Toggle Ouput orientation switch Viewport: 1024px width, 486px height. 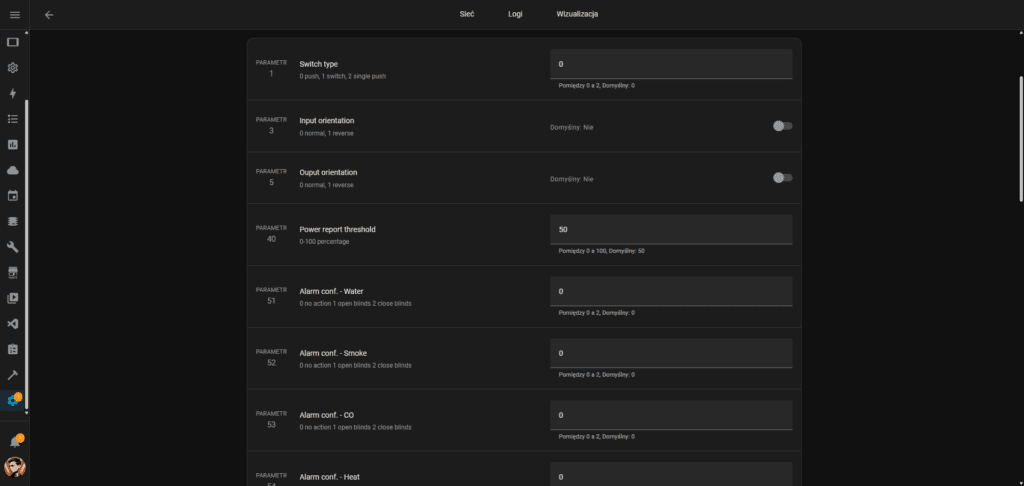782,178
